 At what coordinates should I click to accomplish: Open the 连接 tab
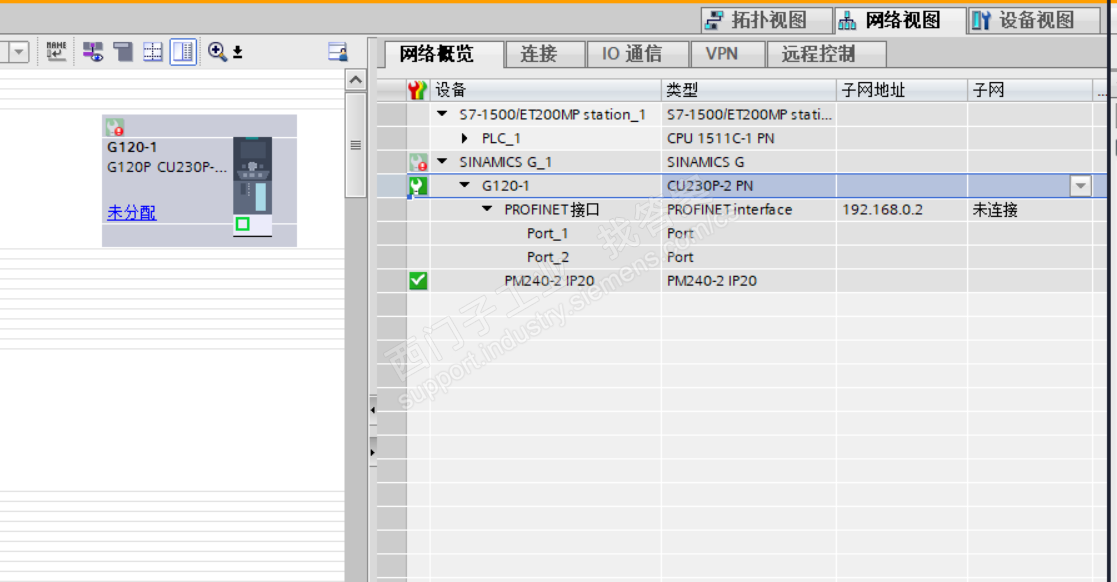click(545, 54)
